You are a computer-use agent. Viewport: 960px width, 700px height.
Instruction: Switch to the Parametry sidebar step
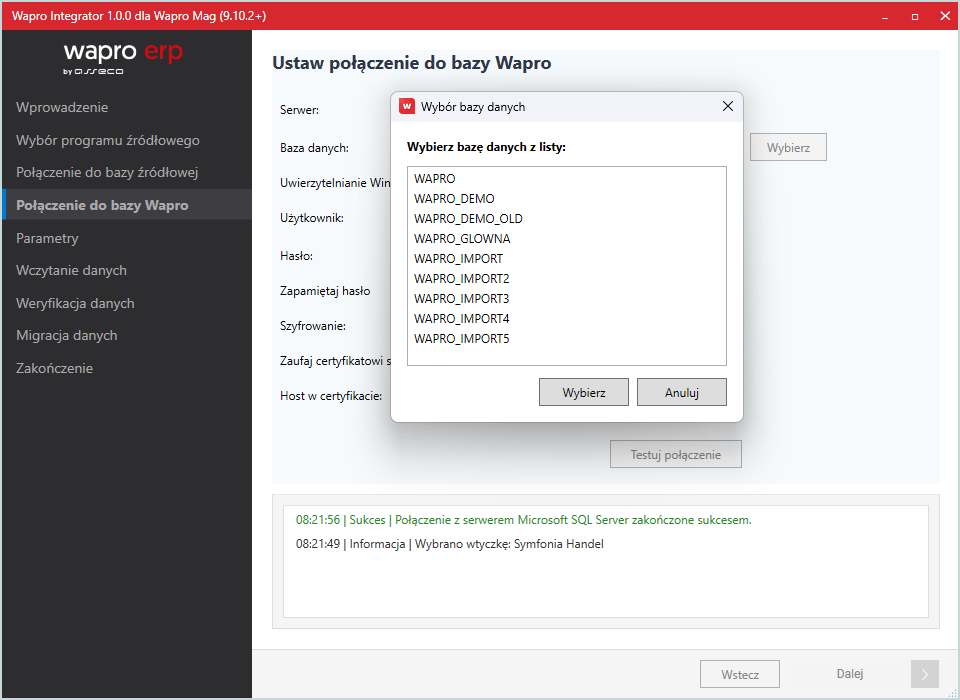click(47, 239)
